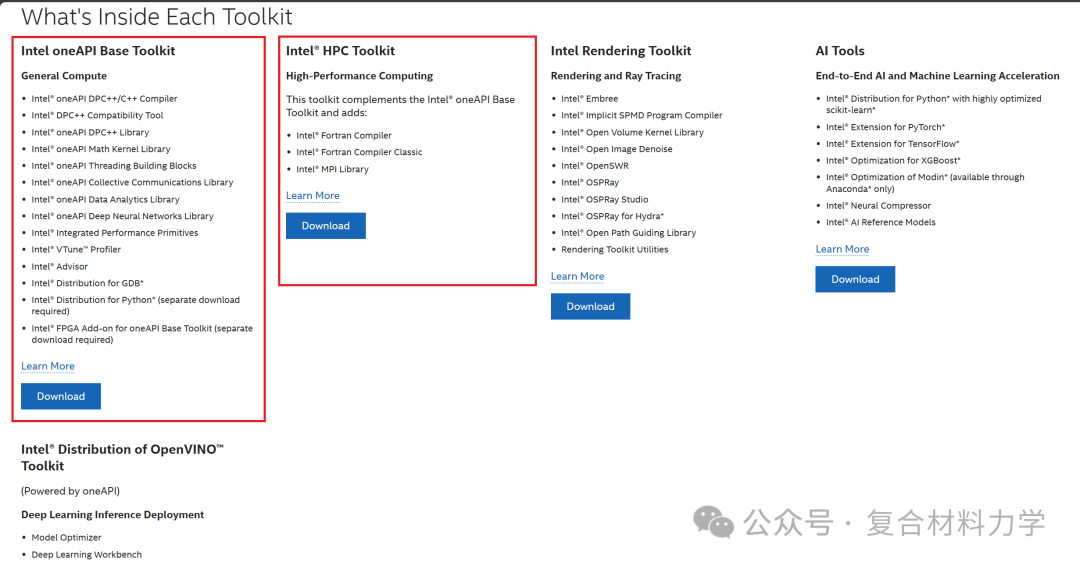The width and height of the screenshot is (1080, 566).
Task: Open Learn More under oneAPI Base Toolkit
Action: point(48,366)
